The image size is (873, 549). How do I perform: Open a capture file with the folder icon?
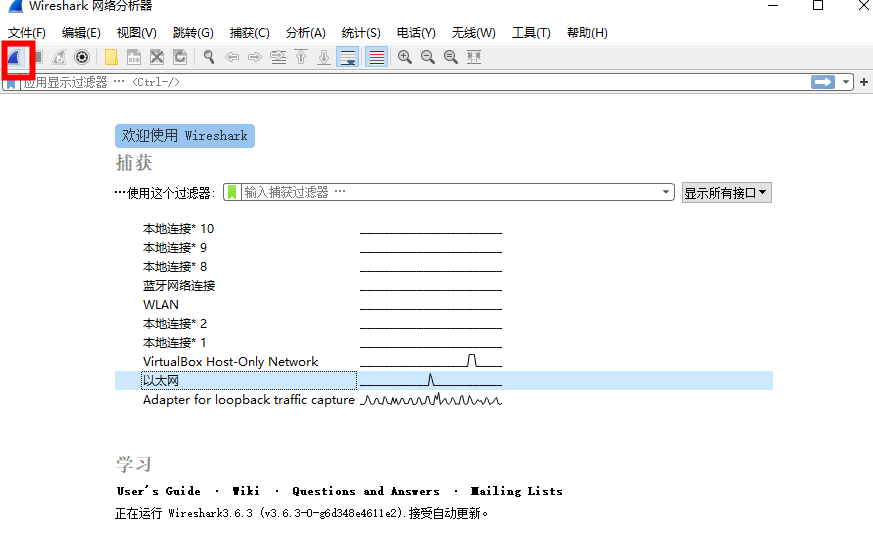pos(111,57)
